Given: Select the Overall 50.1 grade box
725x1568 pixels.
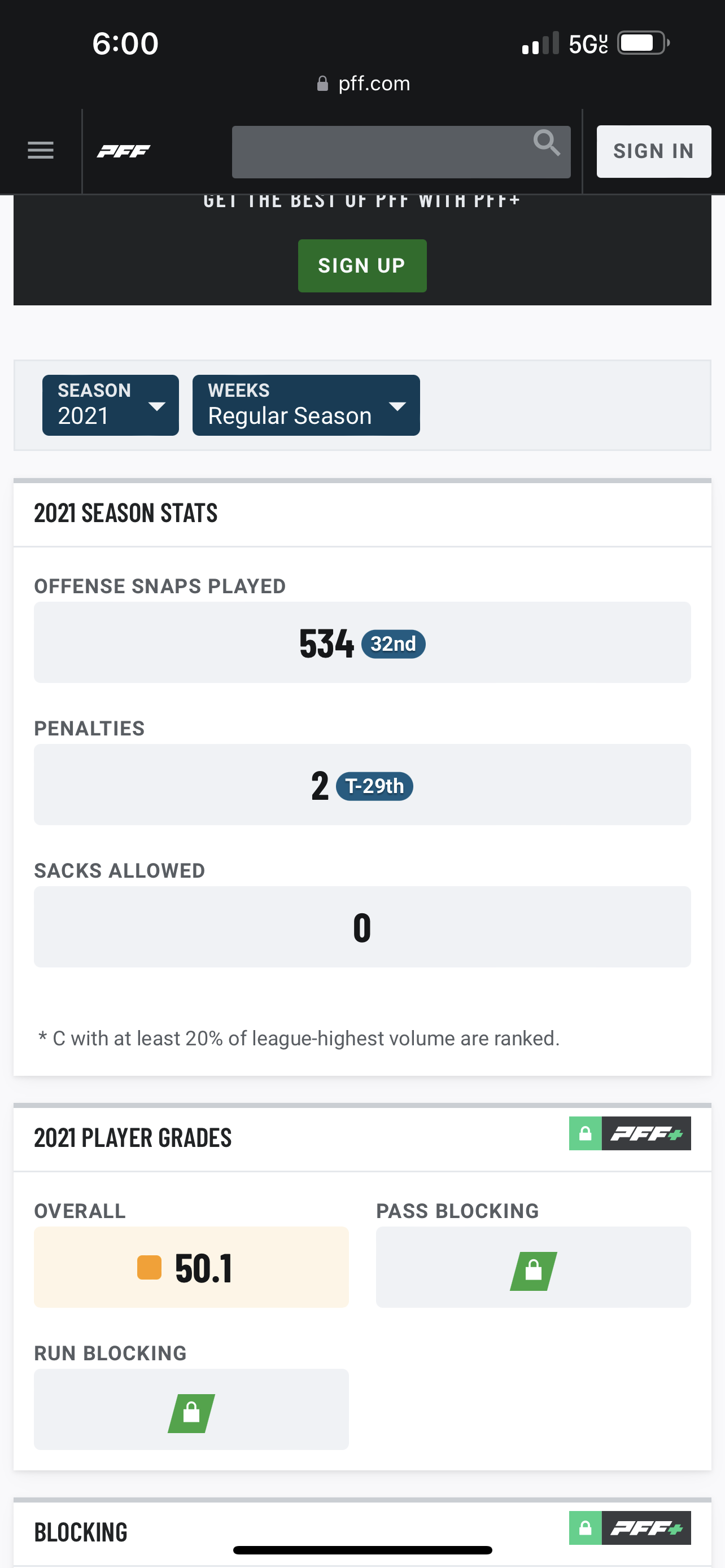Looking at the screenshot, I should click(191, 1267).
